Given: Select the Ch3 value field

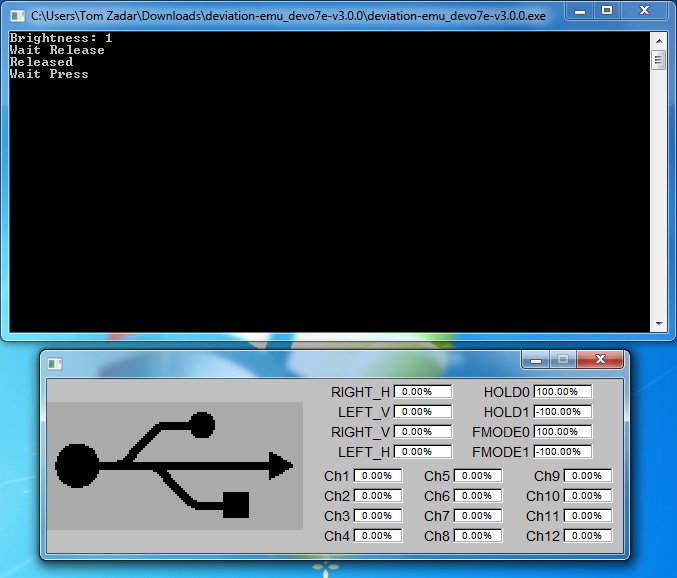Looking at the screenshot, I should 378,516.
